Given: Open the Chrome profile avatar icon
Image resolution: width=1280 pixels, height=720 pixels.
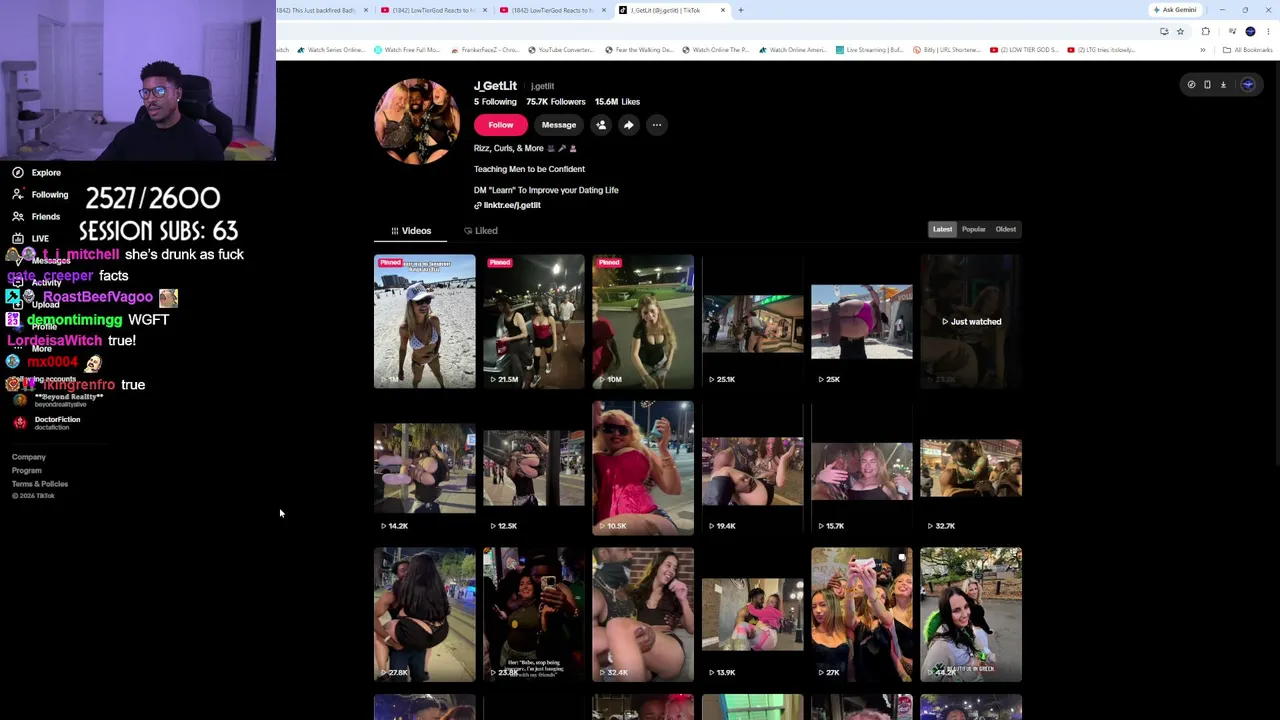Looking at the screenshot, I should tap(1250, 31).
